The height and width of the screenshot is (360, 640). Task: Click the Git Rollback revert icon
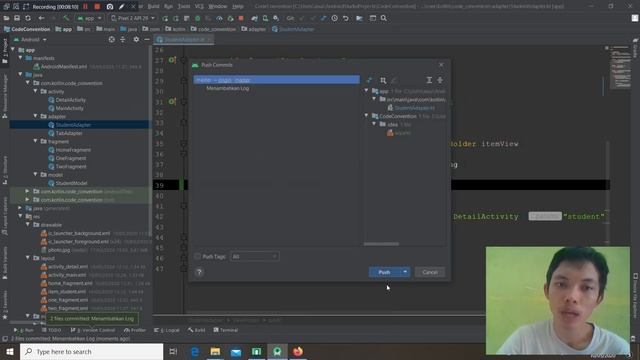[346, 18]
